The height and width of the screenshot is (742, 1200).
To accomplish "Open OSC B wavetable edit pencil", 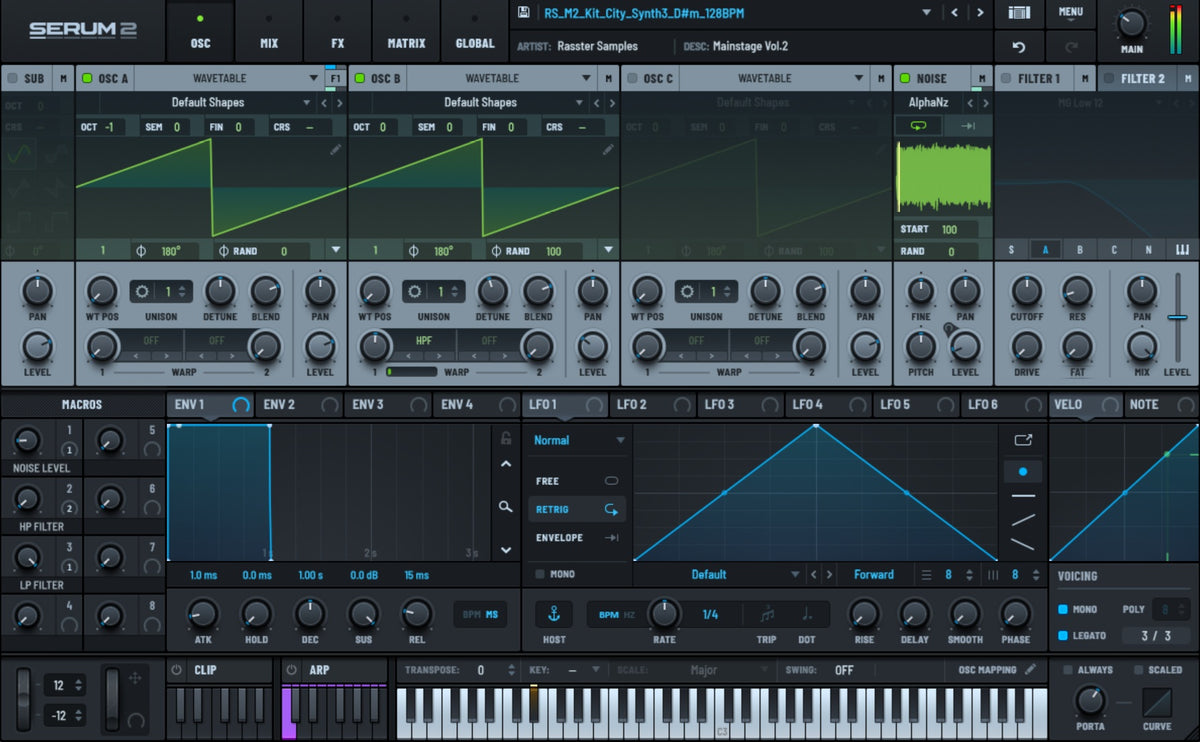I will (x=608, y=148).
